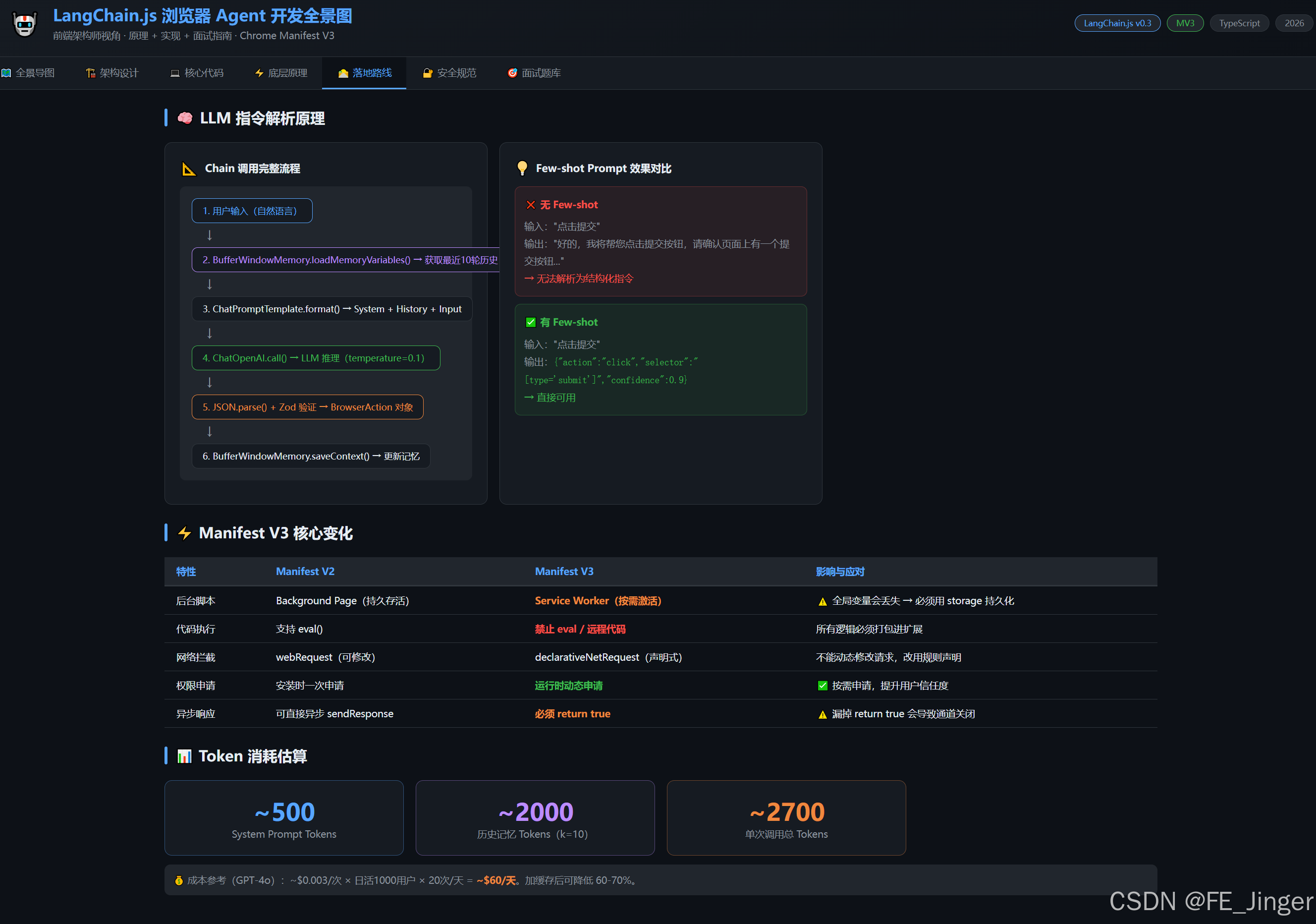The height and width of the screenshot is (924, 1316).
Task: Click the ruler icon beside Chain heading
Action: (189, 169)
